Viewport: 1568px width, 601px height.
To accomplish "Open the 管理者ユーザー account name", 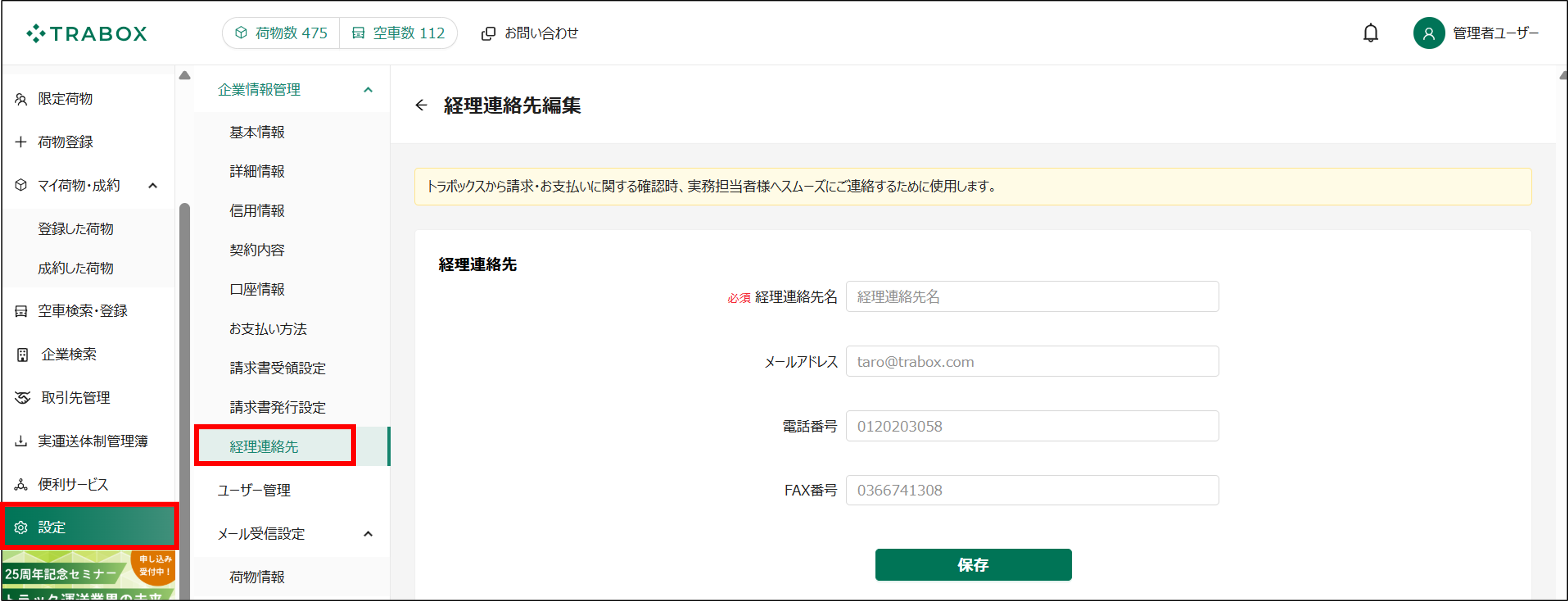I will click(x=1495, y=34).
